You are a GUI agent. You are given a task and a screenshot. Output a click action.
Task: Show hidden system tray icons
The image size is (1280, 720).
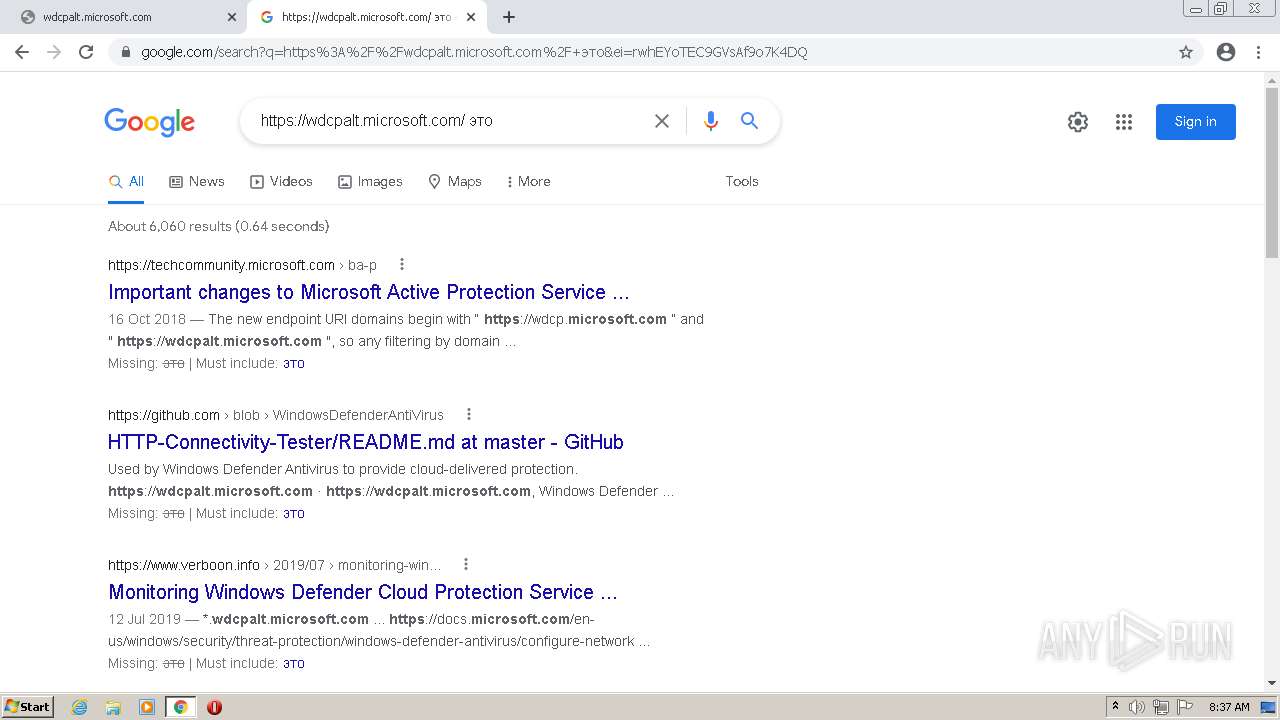pyautogui.click(x=1115, y=707)
